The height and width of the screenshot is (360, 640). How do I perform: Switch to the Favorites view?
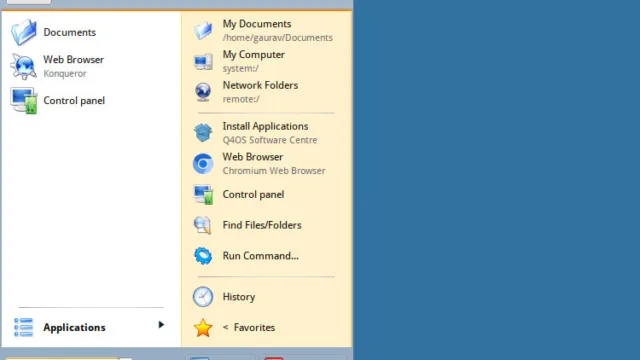click(x=267, y=327)
